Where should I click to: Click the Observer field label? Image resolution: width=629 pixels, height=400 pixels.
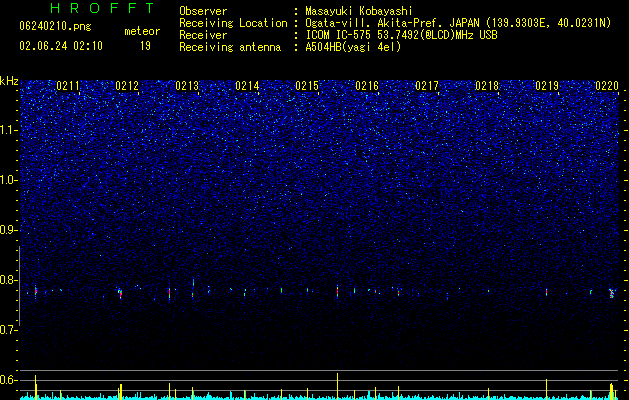pyautogui.click(x=203, y=11)
